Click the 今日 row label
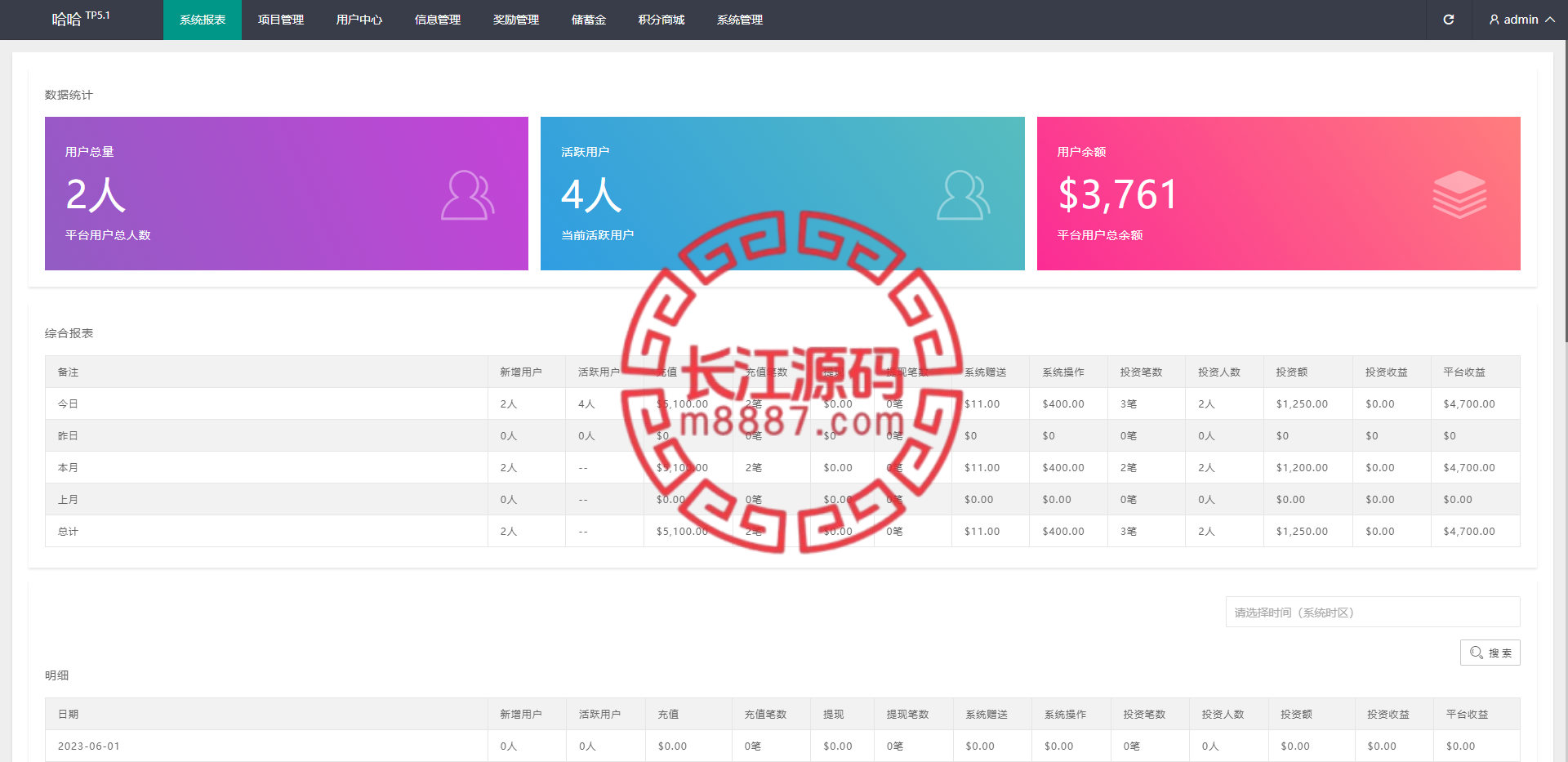 pos(68,403)
